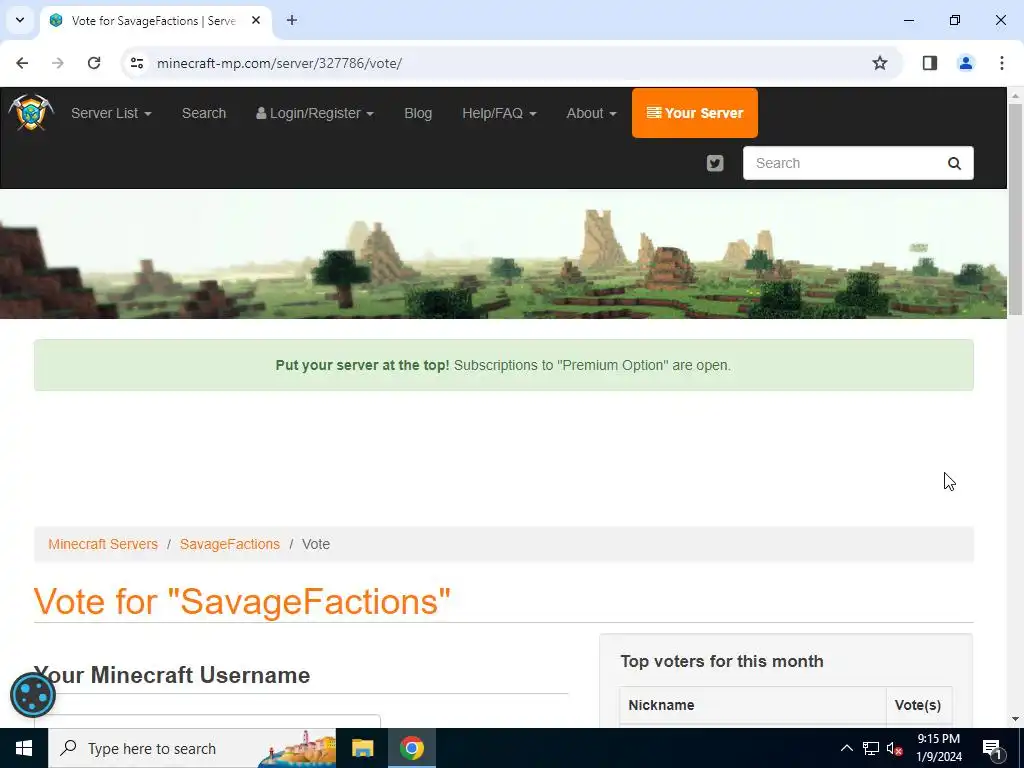Click the Windows taskbar search box
Viewport: 1024px width, 768px height.
click(x=192, y=748)
